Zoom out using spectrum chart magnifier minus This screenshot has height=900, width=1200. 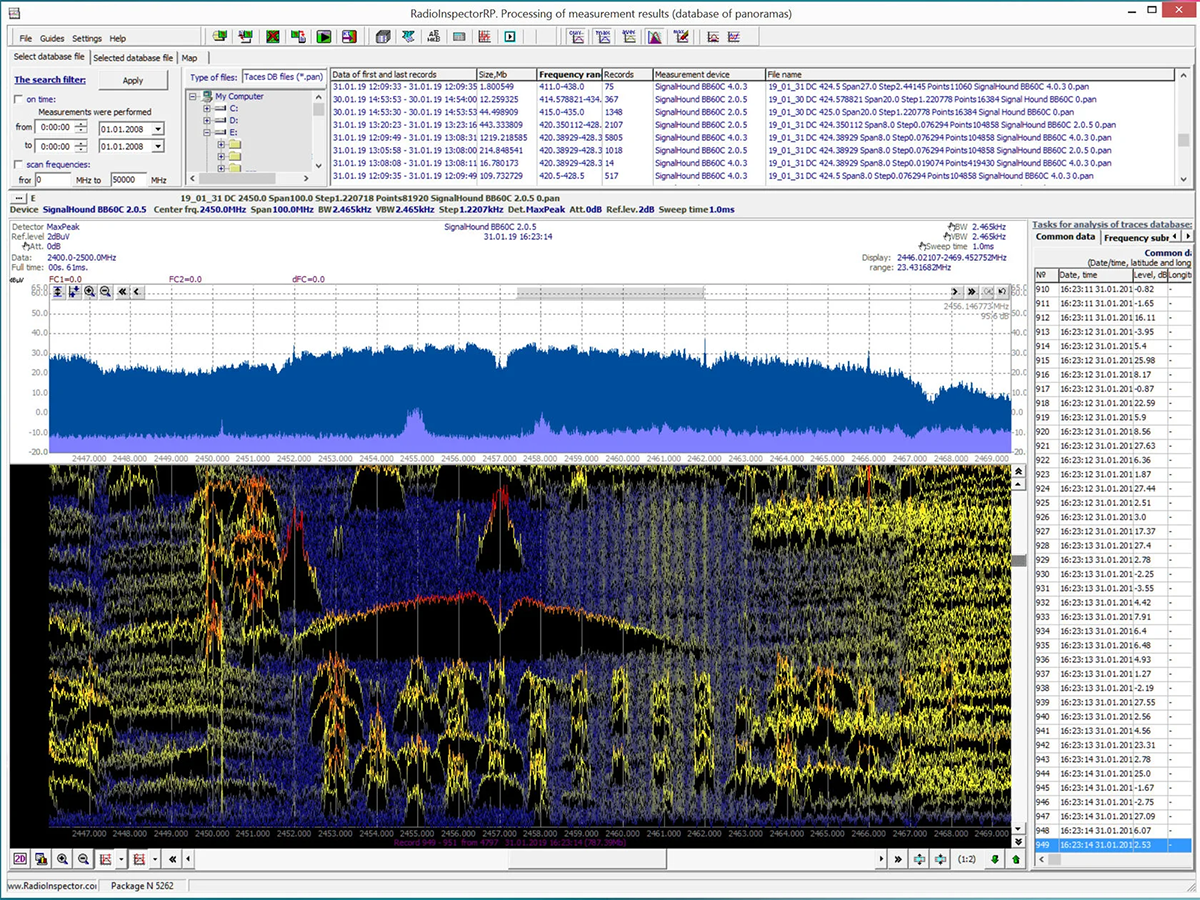(x=105, y=291)
